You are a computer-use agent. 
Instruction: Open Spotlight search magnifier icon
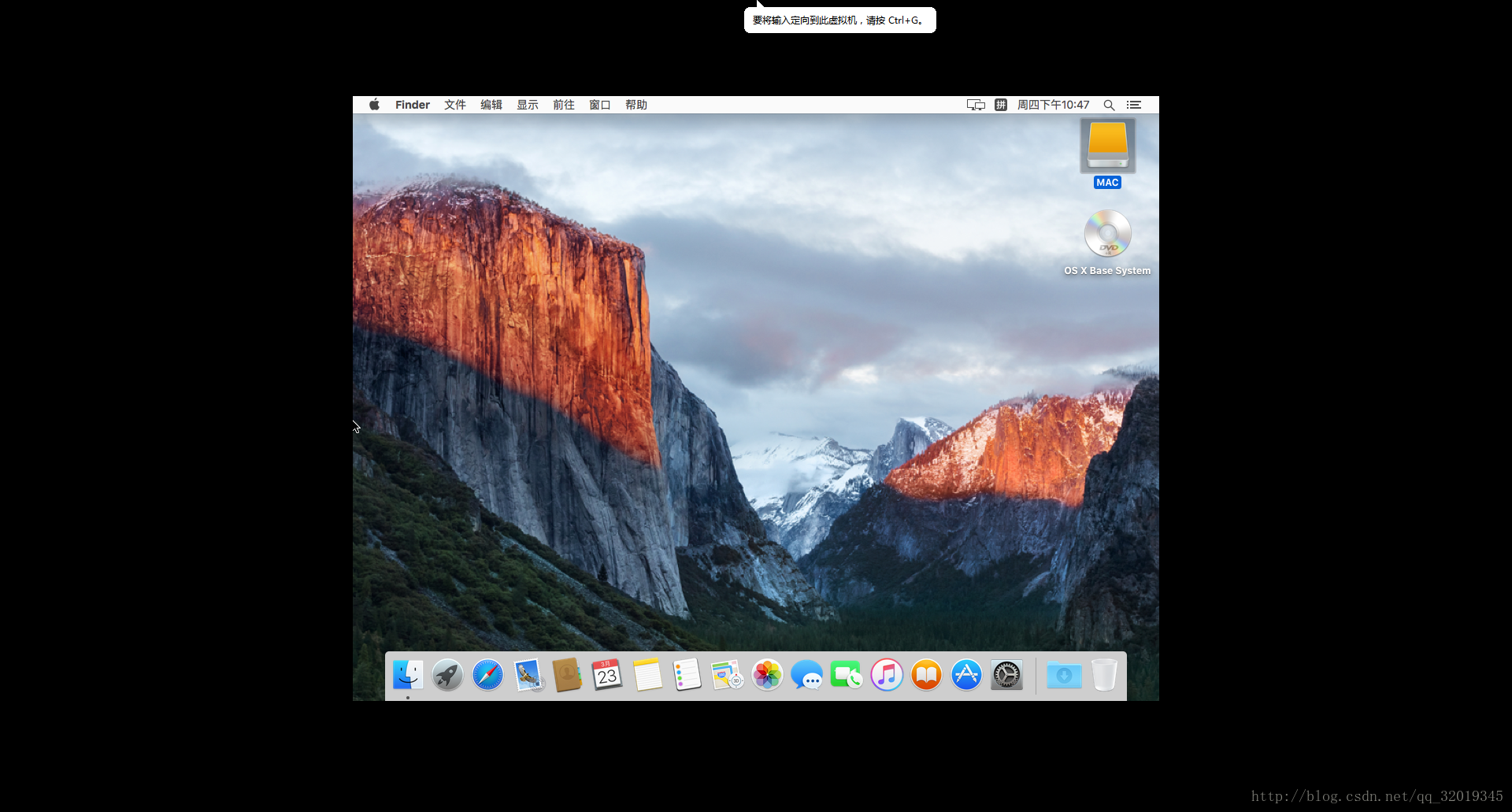[1109, 105]
